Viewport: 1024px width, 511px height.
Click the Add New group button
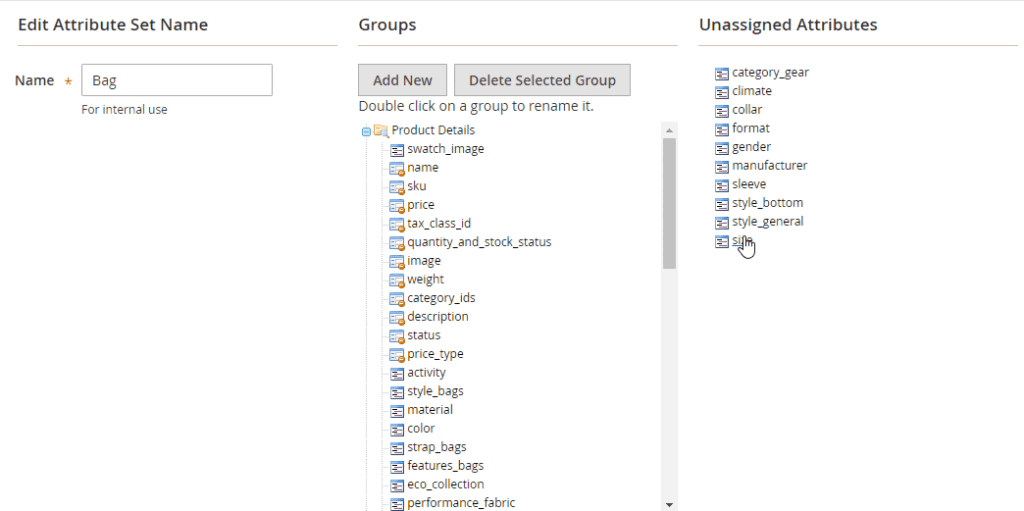[402, 80]
